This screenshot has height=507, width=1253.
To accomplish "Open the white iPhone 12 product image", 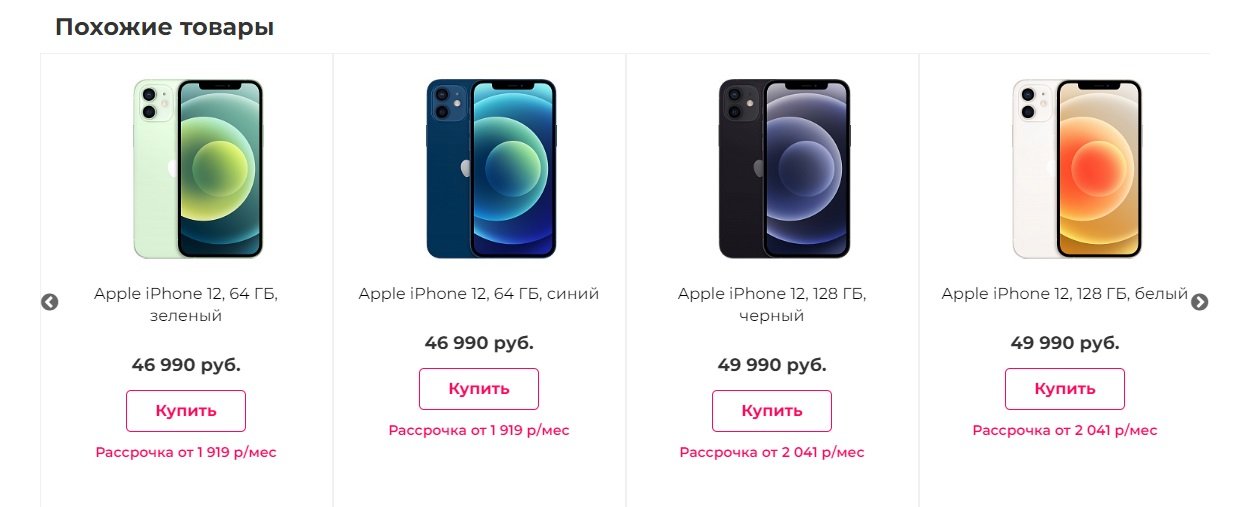I will 1076,169.
